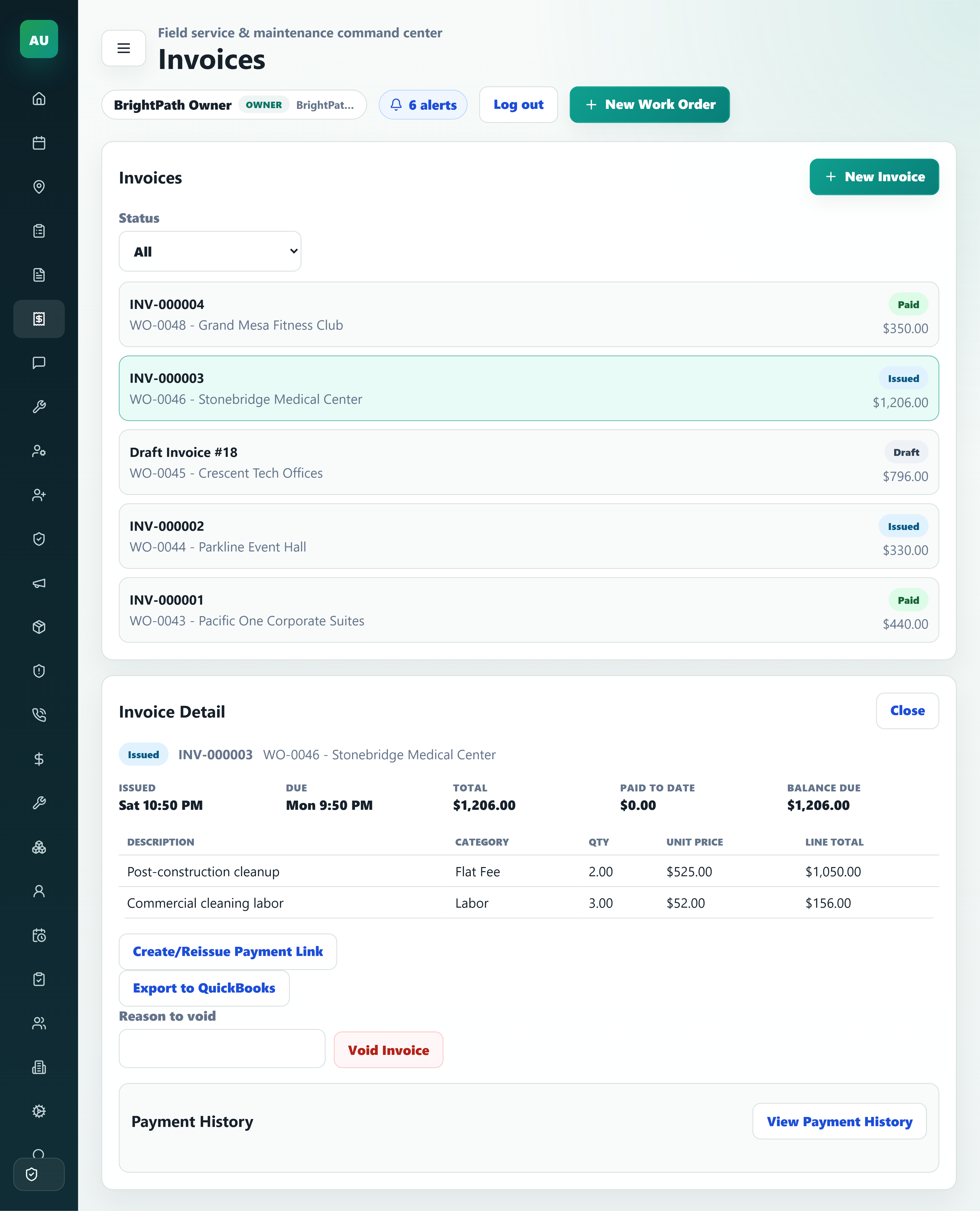Open the calendar icon in sidebar
980x1211 pixels.
pyautogui.click(x=39, y=143)
